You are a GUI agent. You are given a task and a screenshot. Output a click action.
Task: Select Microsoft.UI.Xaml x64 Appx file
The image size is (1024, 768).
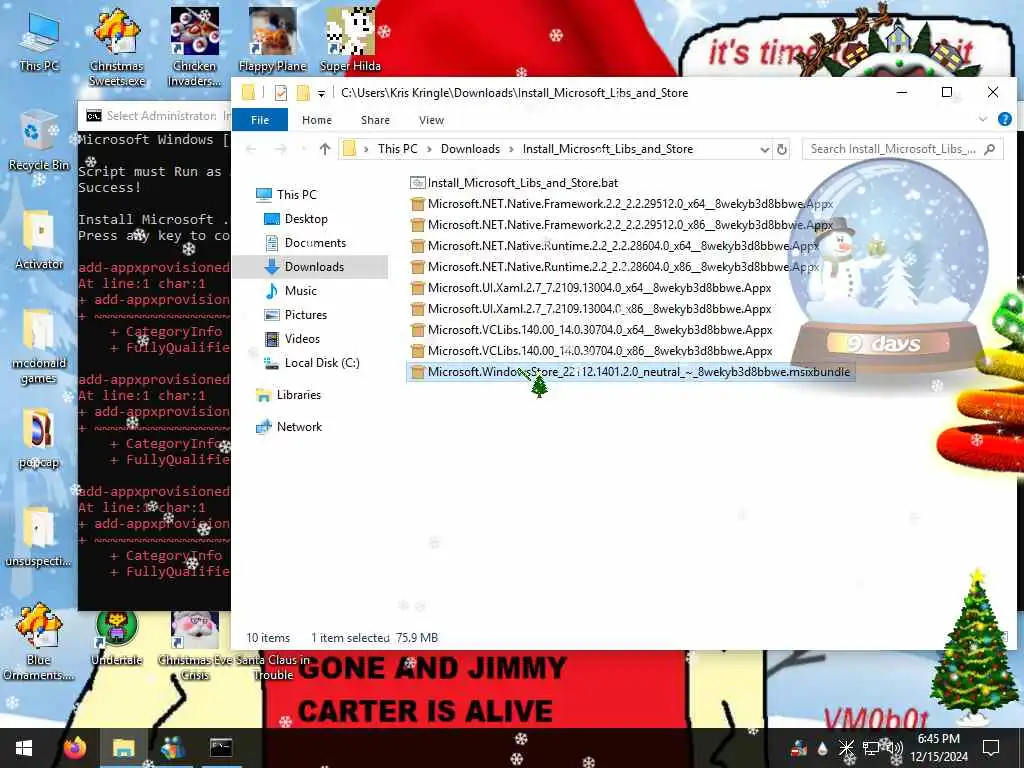(591, 288)
